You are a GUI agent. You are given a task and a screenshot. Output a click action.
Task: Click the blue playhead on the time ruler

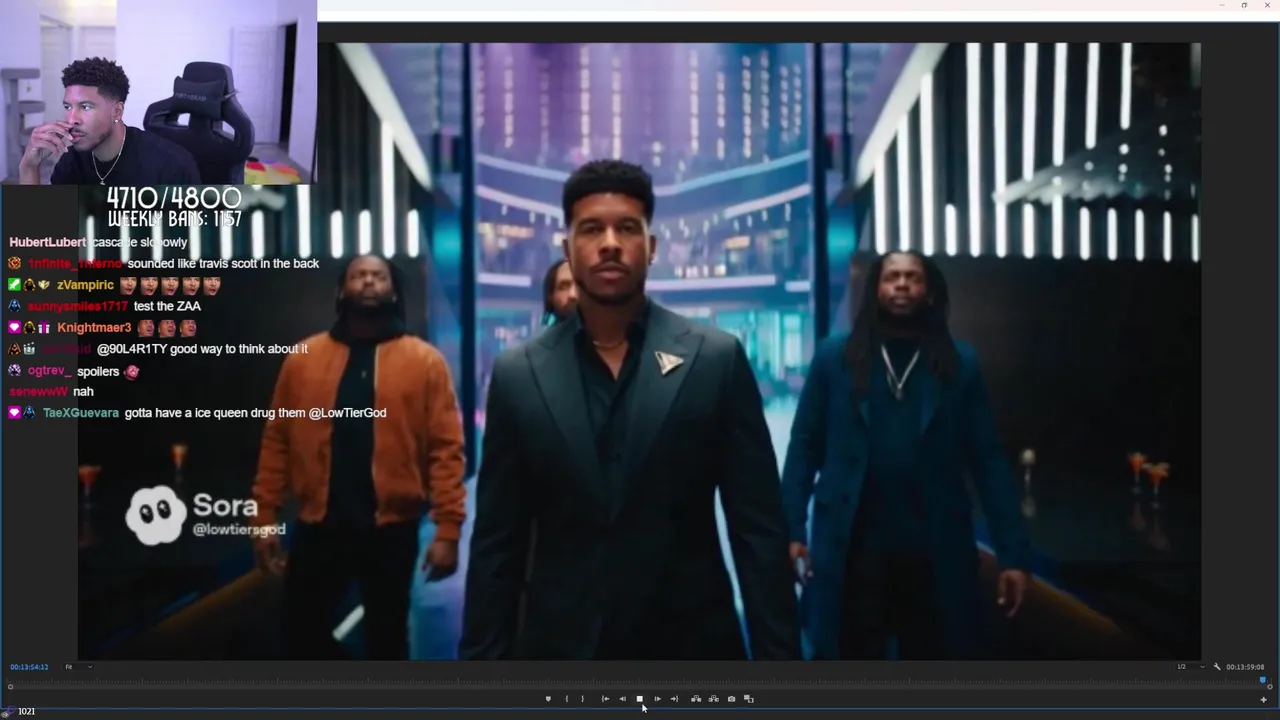[1262, 680]
